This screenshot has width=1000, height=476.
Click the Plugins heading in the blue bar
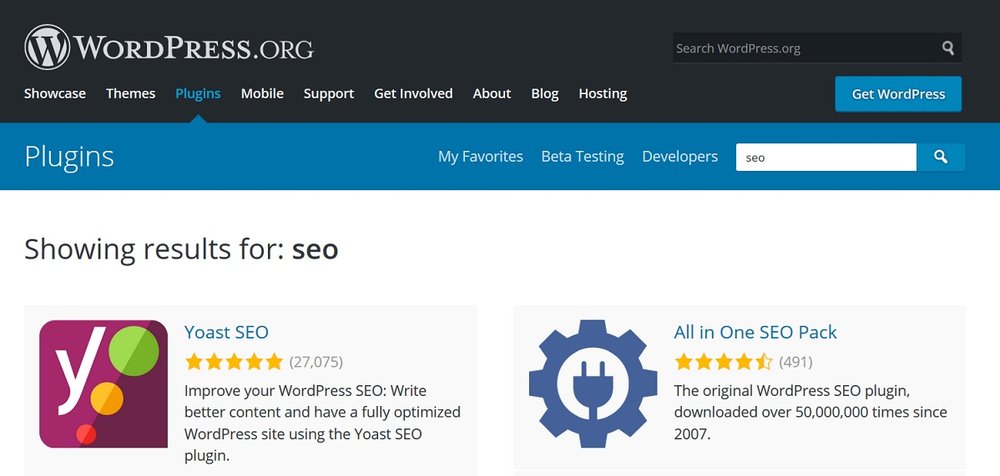[69, 157]
